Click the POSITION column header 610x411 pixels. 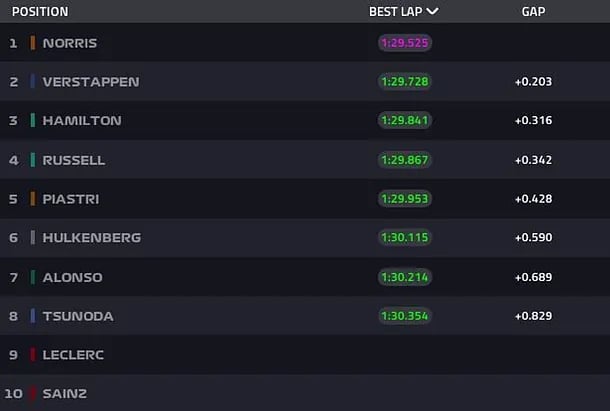point(40,12)
